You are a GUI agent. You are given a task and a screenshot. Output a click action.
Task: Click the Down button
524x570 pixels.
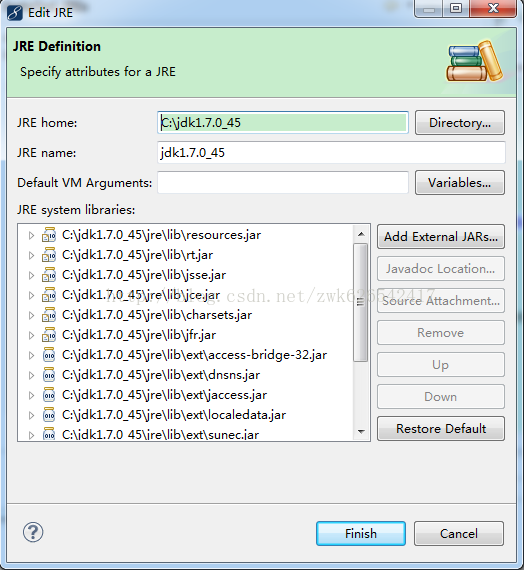[x=441, y=397]
